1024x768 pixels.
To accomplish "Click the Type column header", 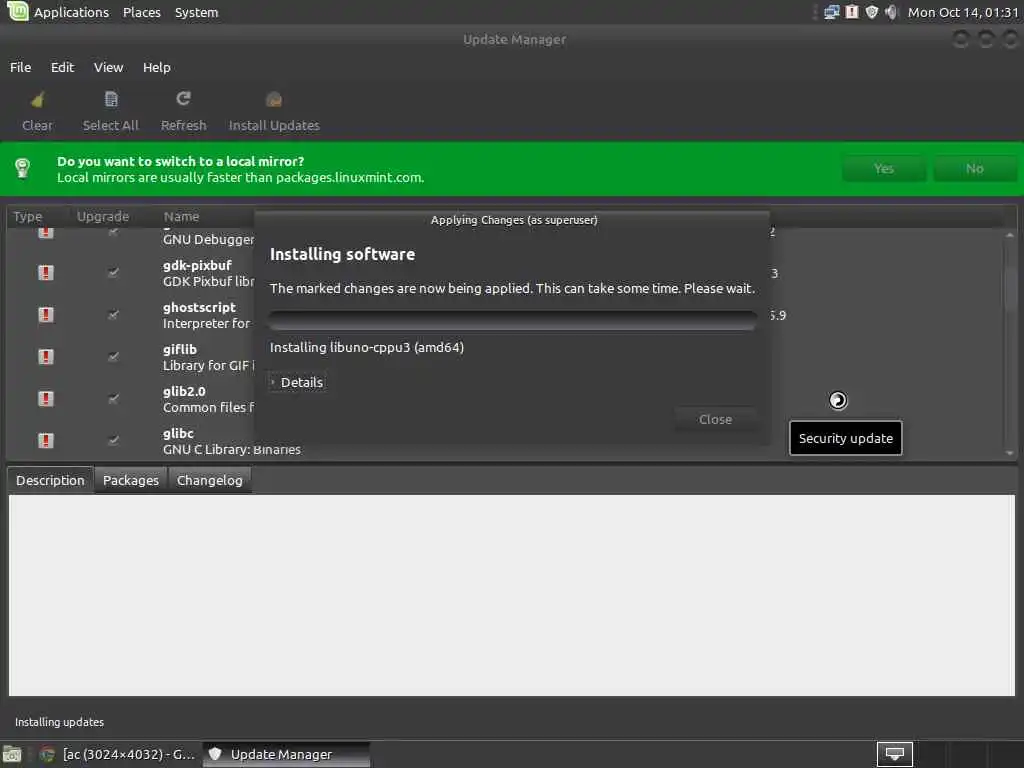I will tap(28, 216).
